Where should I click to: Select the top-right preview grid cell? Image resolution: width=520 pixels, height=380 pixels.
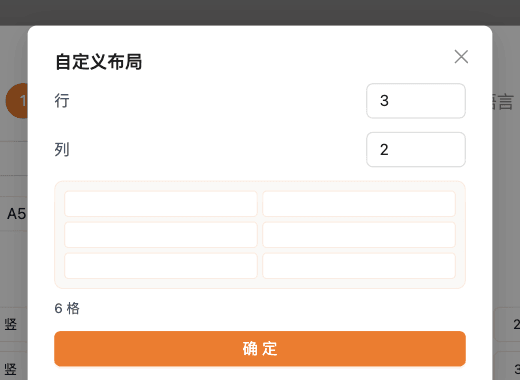[359, 204]
